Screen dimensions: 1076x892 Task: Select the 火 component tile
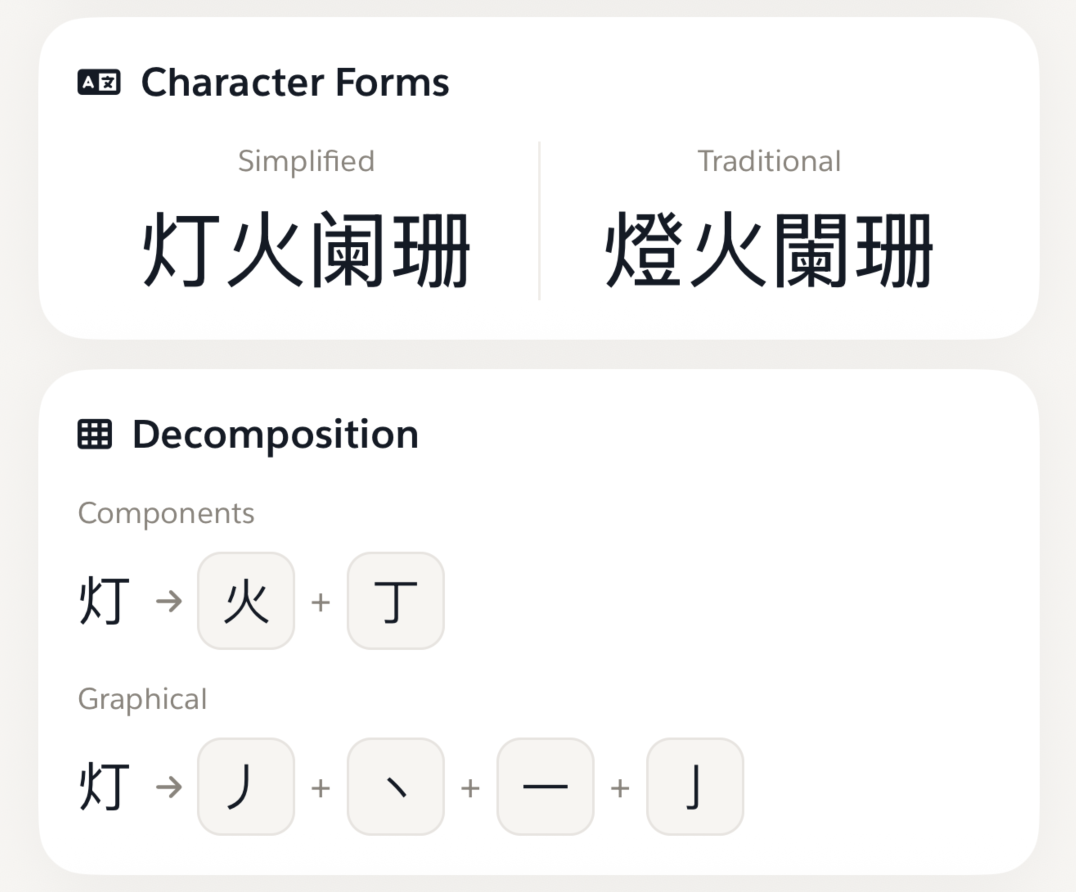coord(246,600)
